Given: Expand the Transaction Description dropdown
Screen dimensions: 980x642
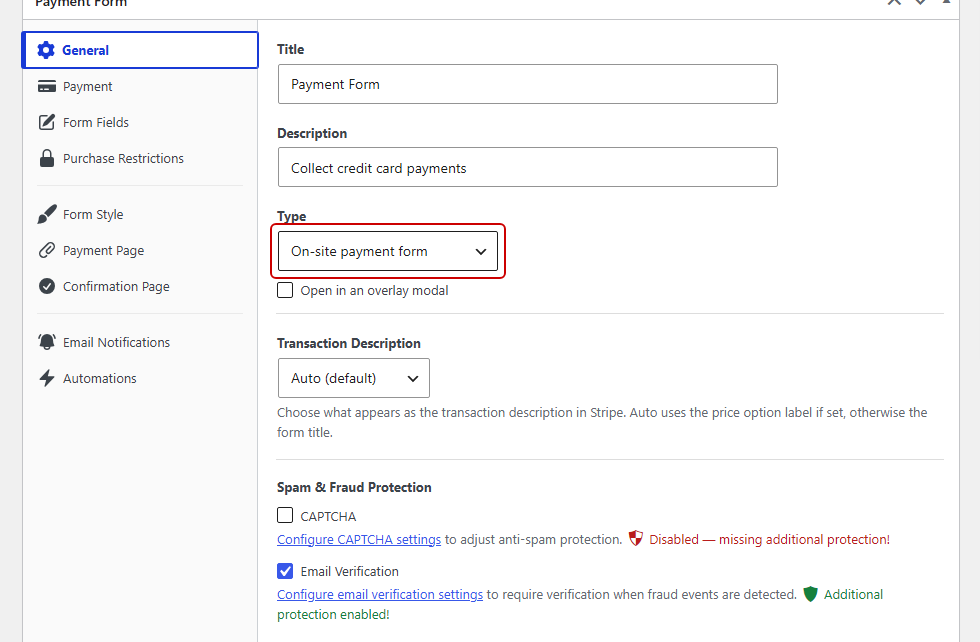Looking at the screenshot, I should [354, 378].
